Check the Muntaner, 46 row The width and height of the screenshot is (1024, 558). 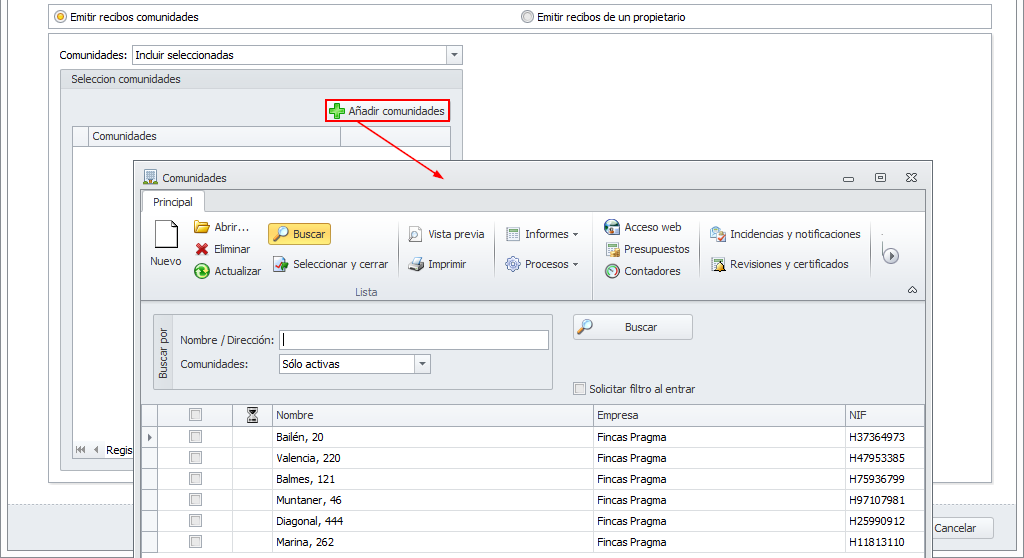click(x=195, y=499)
